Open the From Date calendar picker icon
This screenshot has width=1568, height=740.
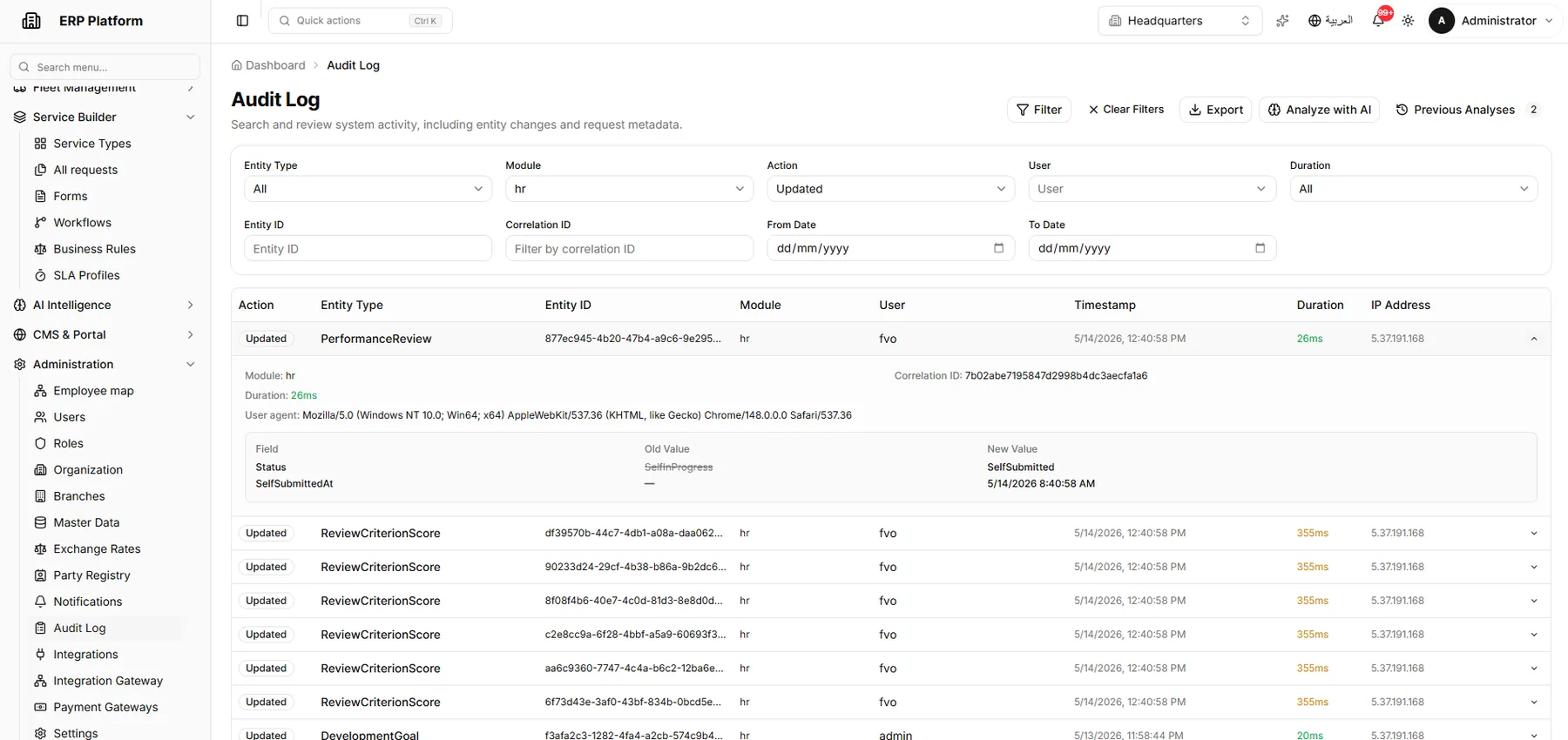pos(998,248)
